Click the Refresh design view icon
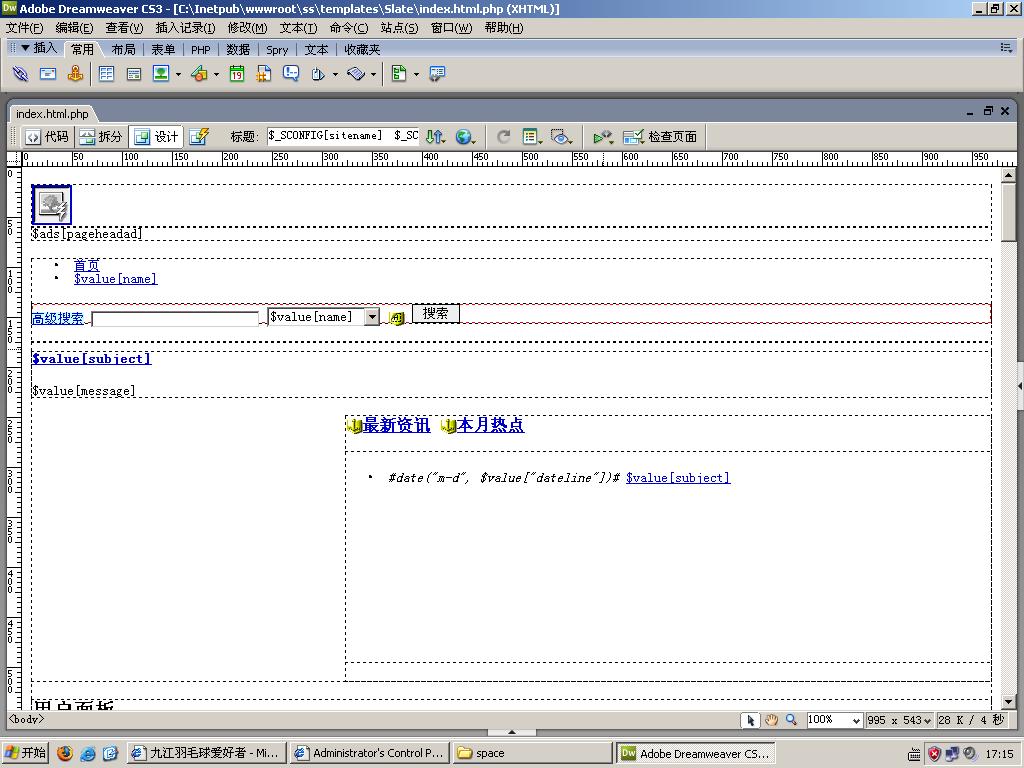1024x768 pixels. (503, 136)
